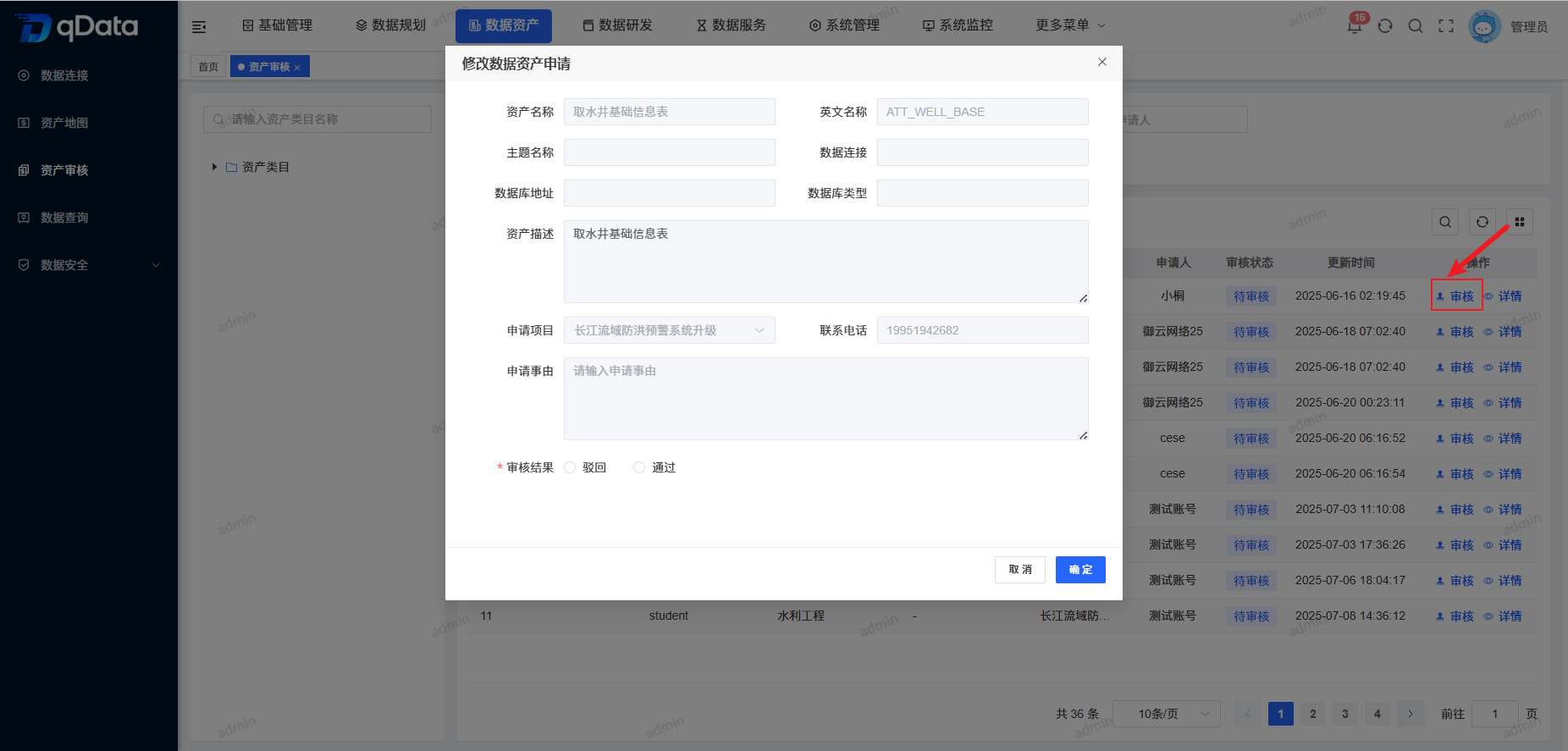The width and height of the screenshot is (1568, 751).
Task: Click 审核 for the 小桐 row
Action: [1455, 296]
